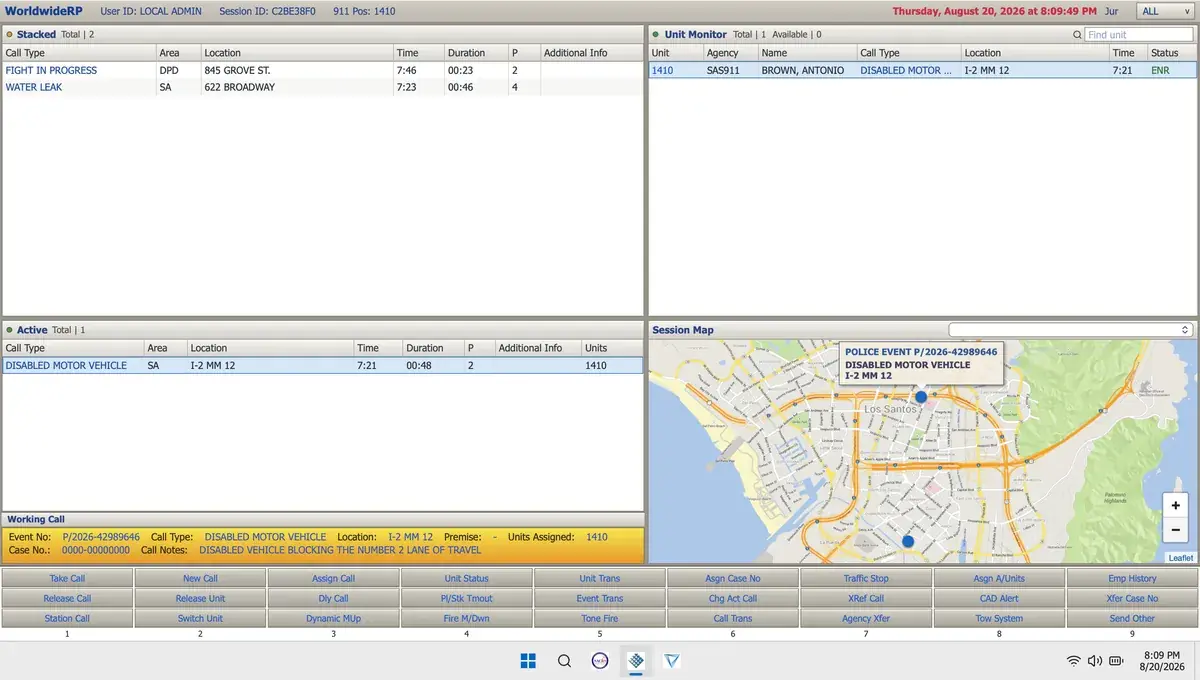The height and width of the screenshot is (680, 1200).
Task: Open the blue triangle app in taskbar
Action: pyautogui.click(x=672, y=660)
